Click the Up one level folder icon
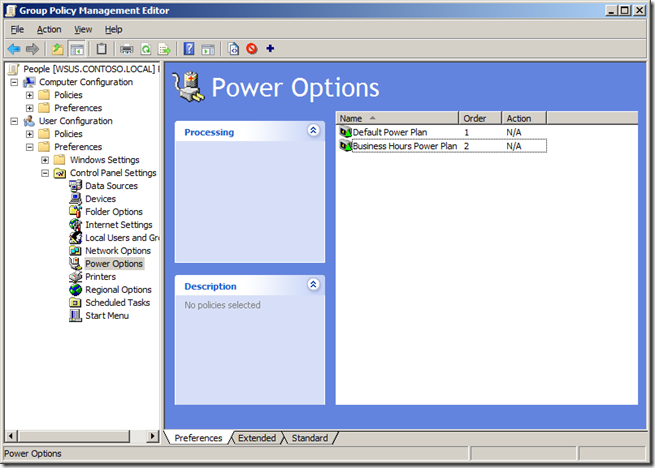The width and height of the screenshot is (655, 468). click(x=58, y=48)
